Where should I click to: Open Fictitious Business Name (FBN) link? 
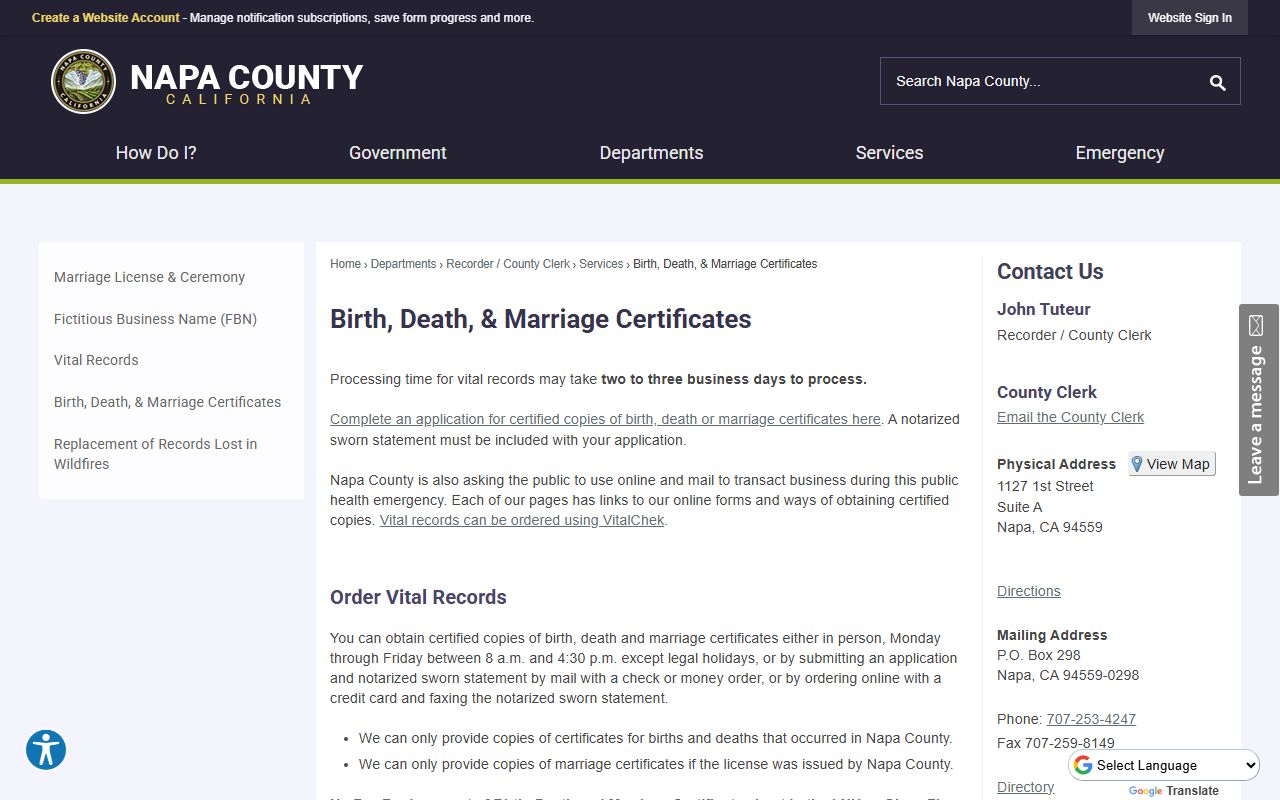pyautogui.click(x=155, y=319)
